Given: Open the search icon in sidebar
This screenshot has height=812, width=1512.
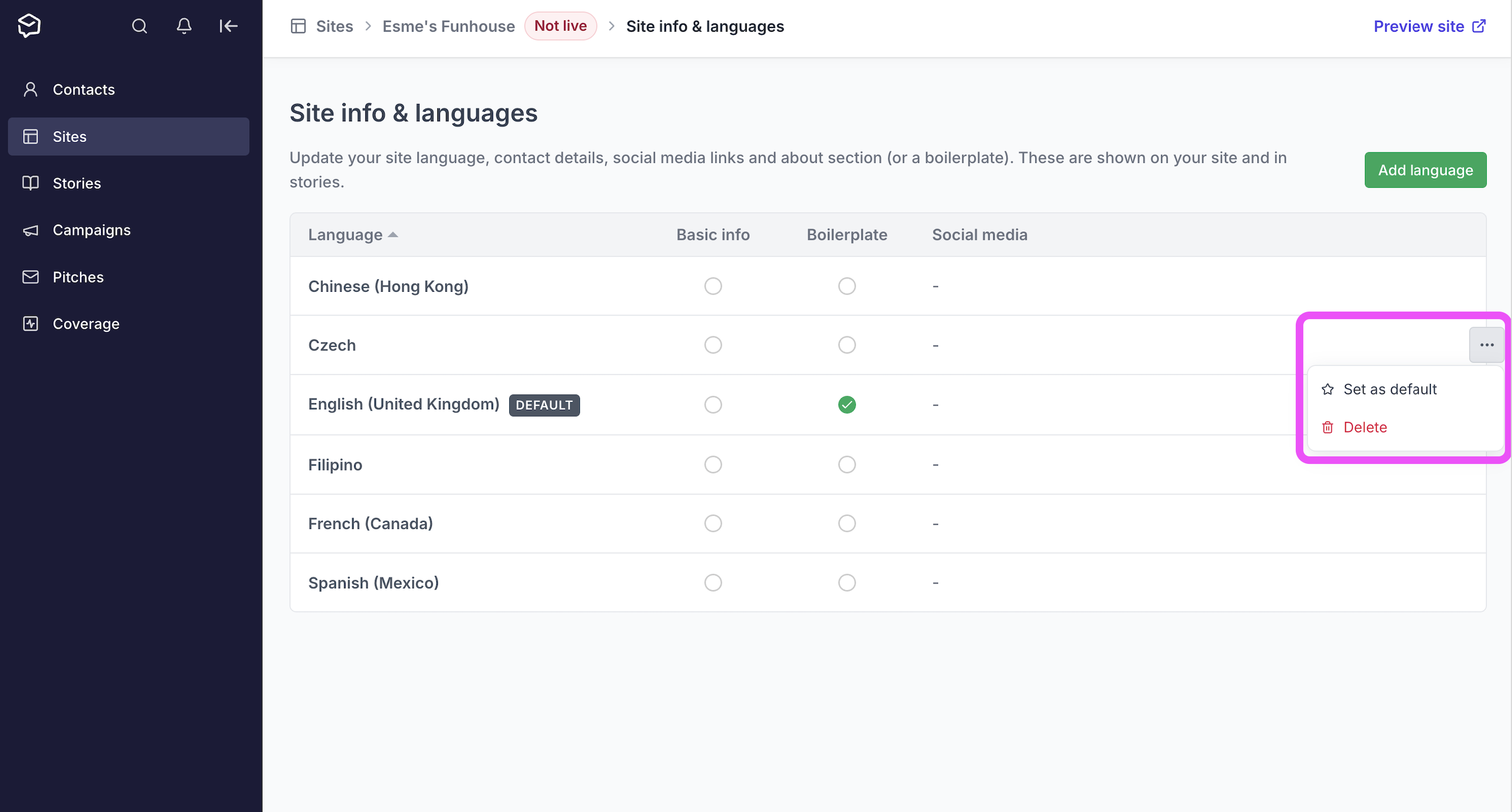Looking at the screenshot, I should (x=139, y=26).
